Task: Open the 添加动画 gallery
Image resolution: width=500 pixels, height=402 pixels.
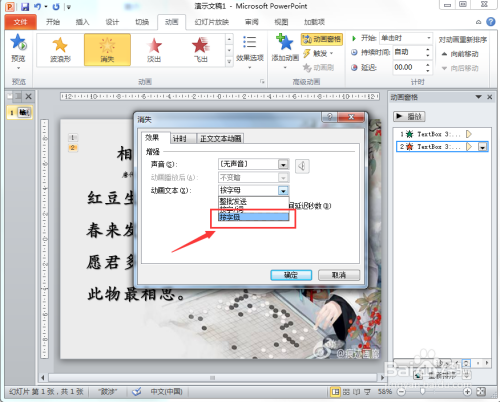Action: click(x=285, y=52)
